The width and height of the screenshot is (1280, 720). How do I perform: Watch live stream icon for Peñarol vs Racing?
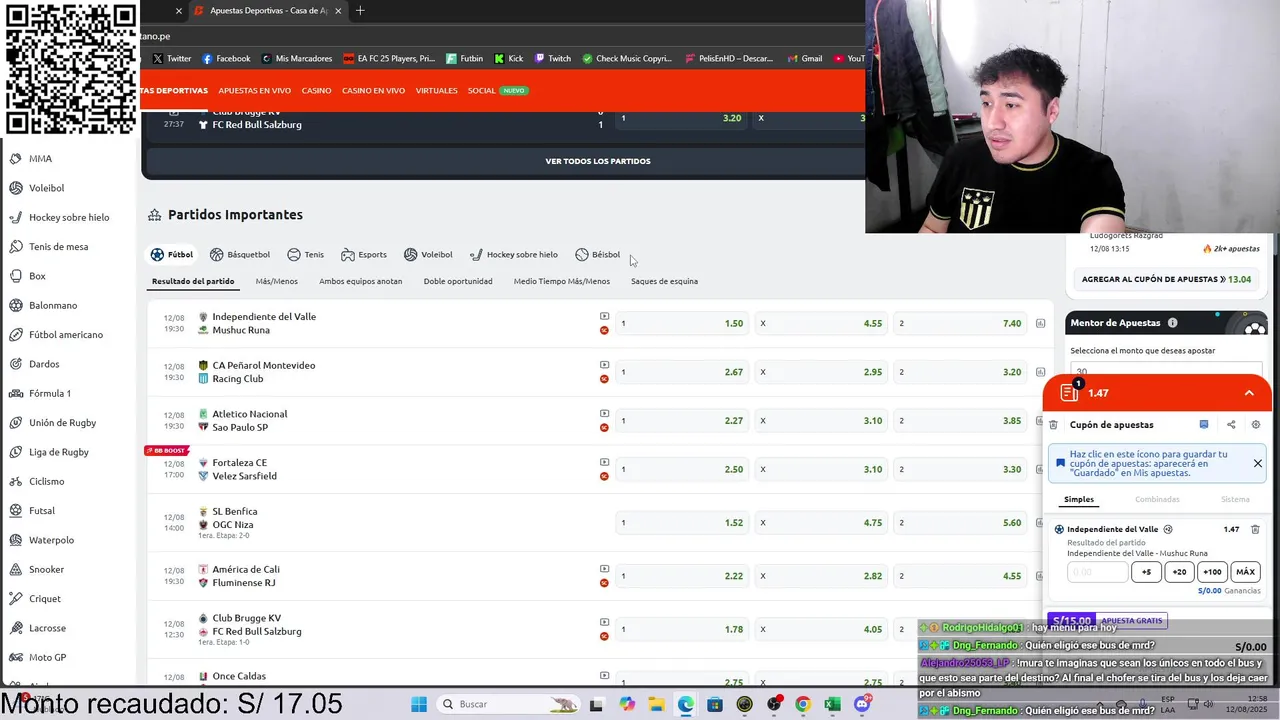point(604,365)
